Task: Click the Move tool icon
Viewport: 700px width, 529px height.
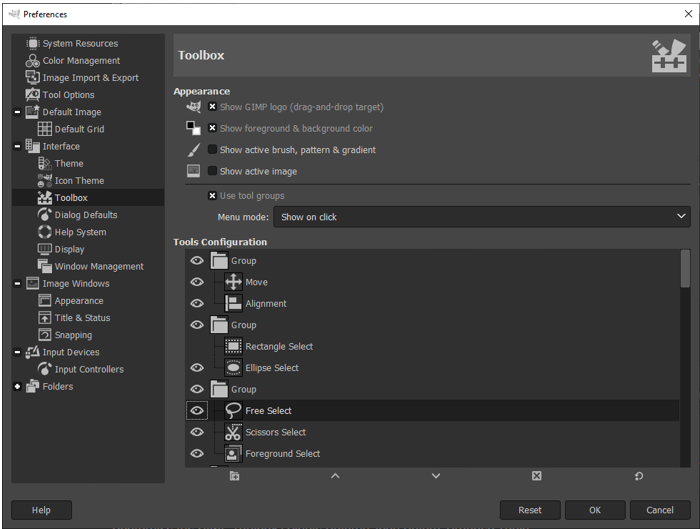Action: (x=233, y=282)
